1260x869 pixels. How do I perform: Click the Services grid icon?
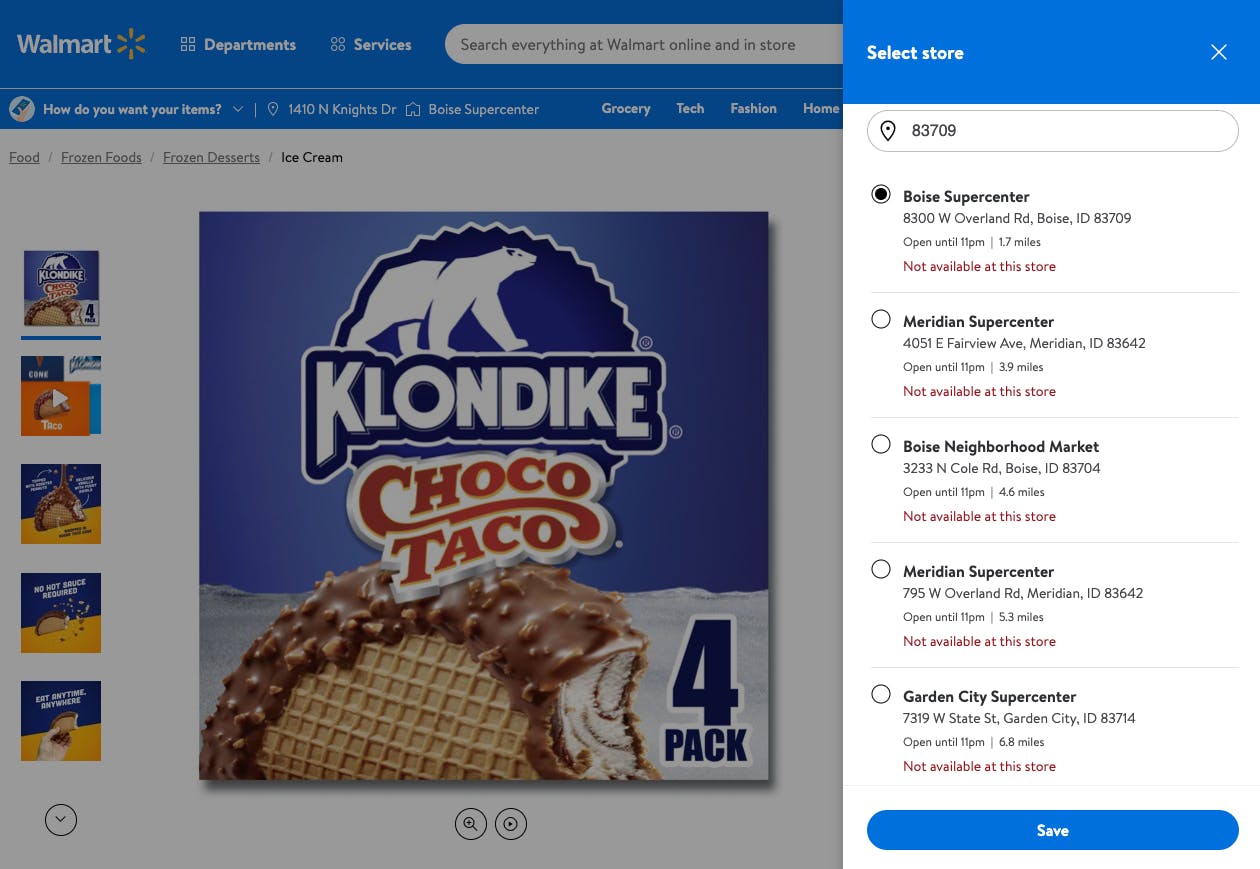pyautogui.click(x=338, y=44)
